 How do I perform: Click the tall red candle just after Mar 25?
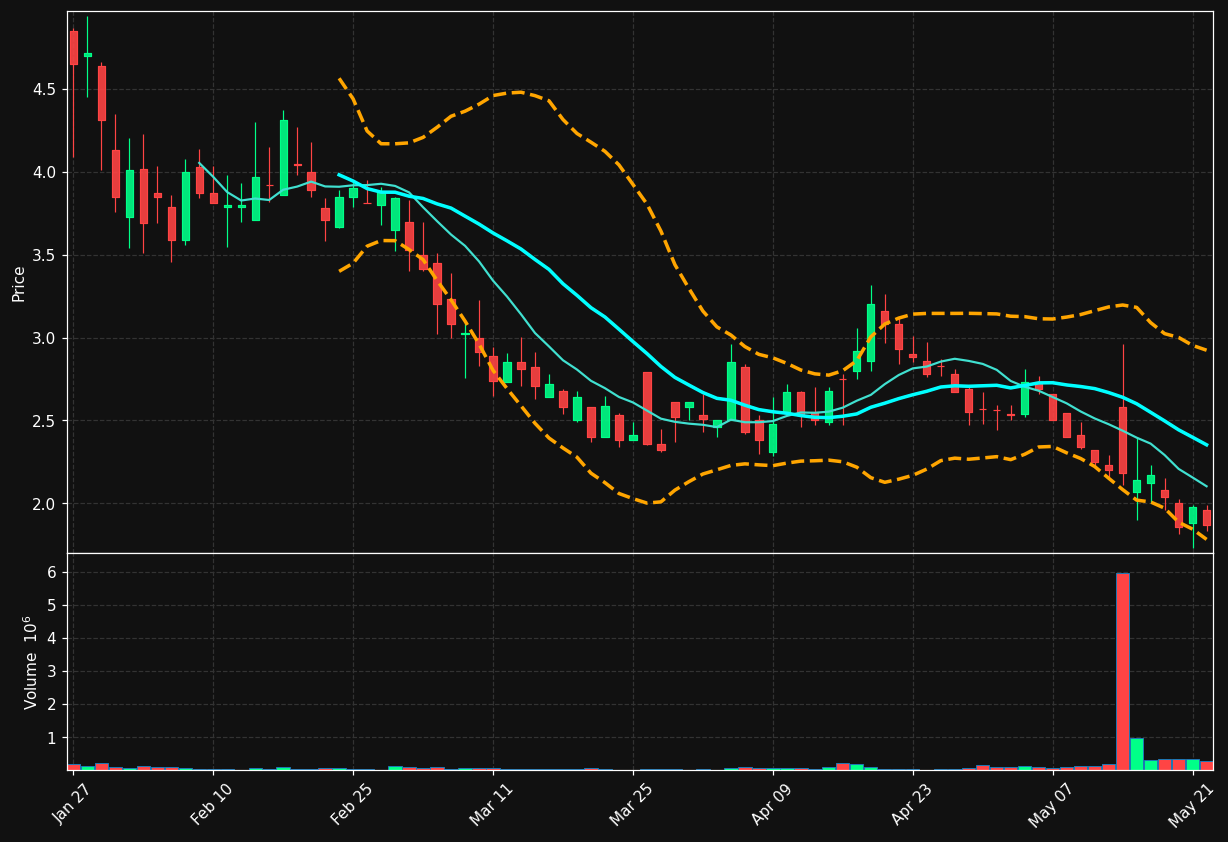tap(647, 408)
